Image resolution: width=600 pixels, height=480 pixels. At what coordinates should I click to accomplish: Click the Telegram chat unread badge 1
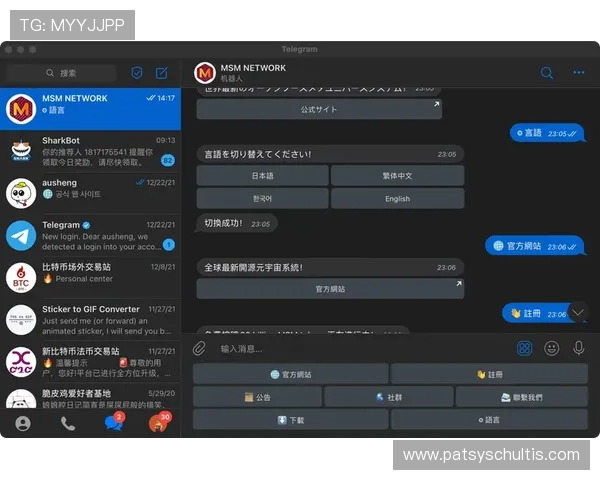click(x=169, y=245)
